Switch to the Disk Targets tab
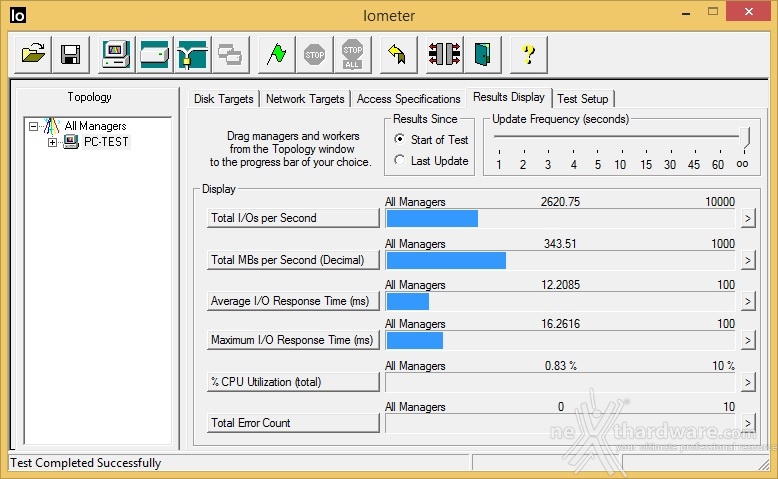Image resolution: width=778 pixels, height=479 pixels. point(224,99)
